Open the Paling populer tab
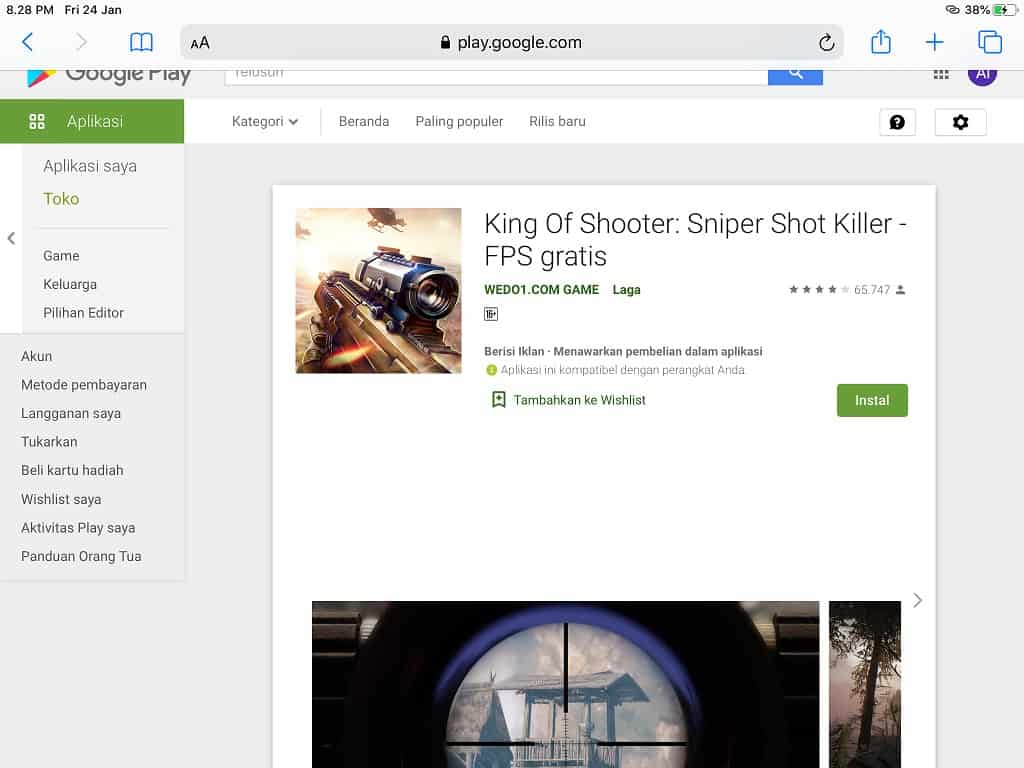Viewport: 1024px width, 768px height. tap(459, 121)
